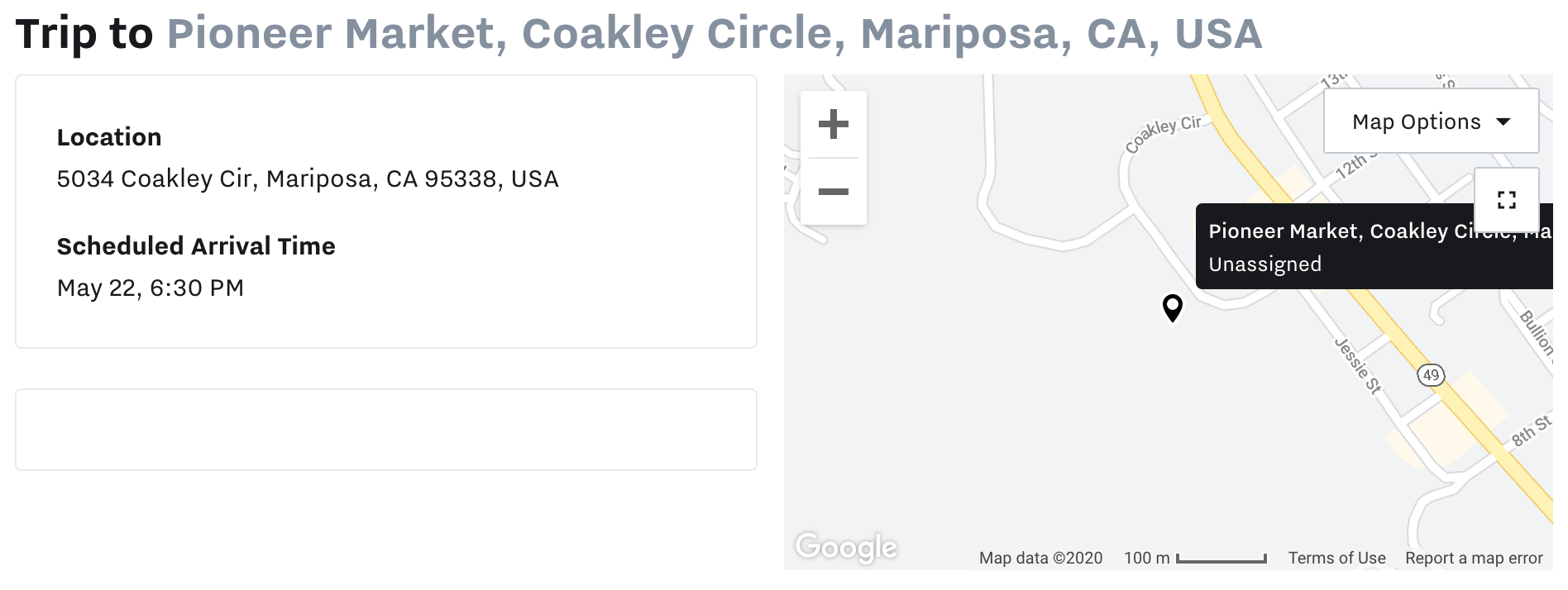Click the Google logo on the map

pyautogui.click(x=845, y=546)
